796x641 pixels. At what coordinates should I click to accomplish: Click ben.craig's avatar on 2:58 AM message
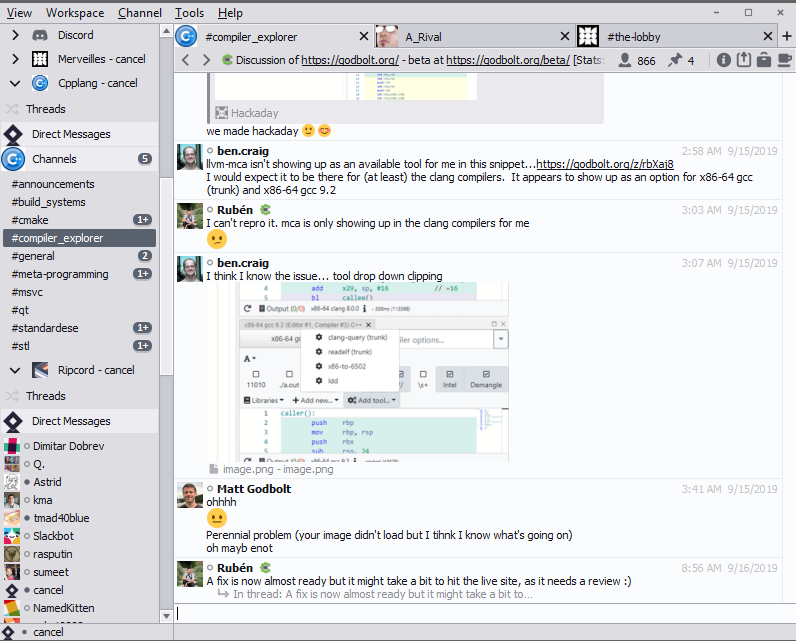coord(190,157)
